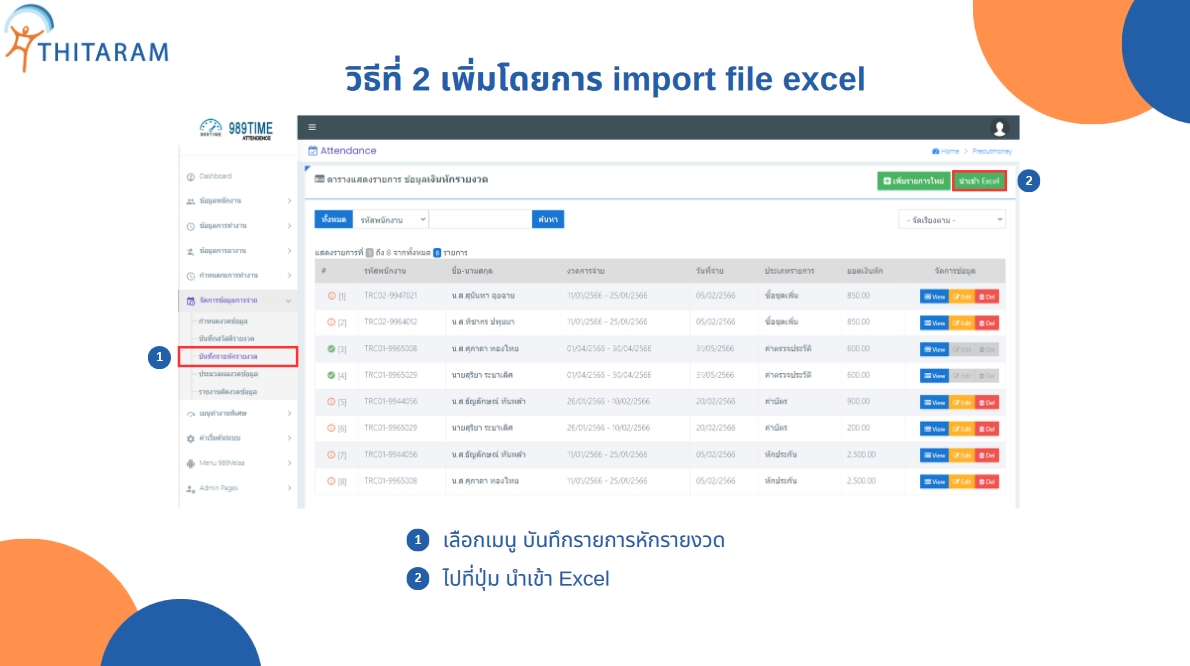Click the Android icon beside Menu 989Velaa

click(190, 463)
